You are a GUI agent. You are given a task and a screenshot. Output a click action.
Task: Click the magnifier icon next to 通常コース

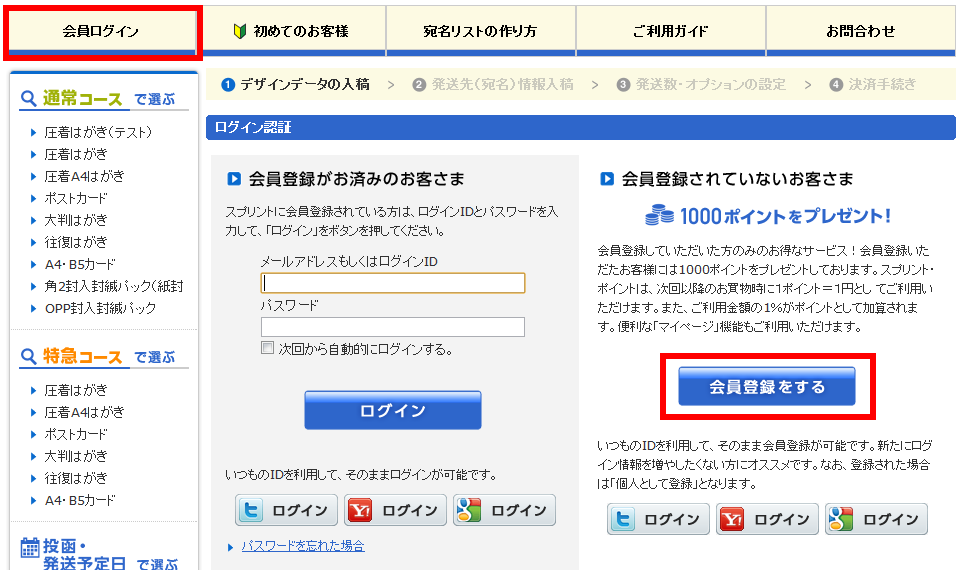(x=28, y=98)
